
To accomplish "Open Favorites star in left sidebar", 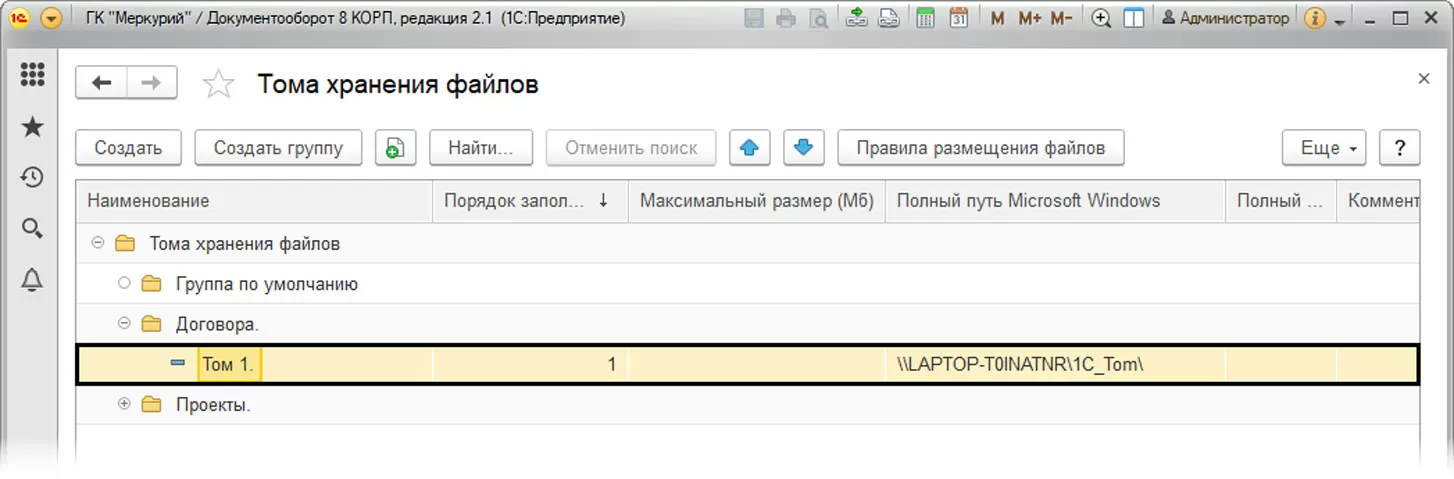I will pos(32,127).
